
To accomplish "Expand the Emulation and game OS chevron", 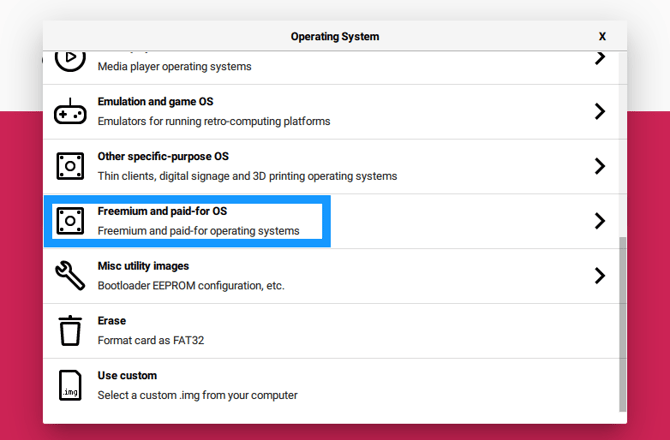I will coord(600,111).
